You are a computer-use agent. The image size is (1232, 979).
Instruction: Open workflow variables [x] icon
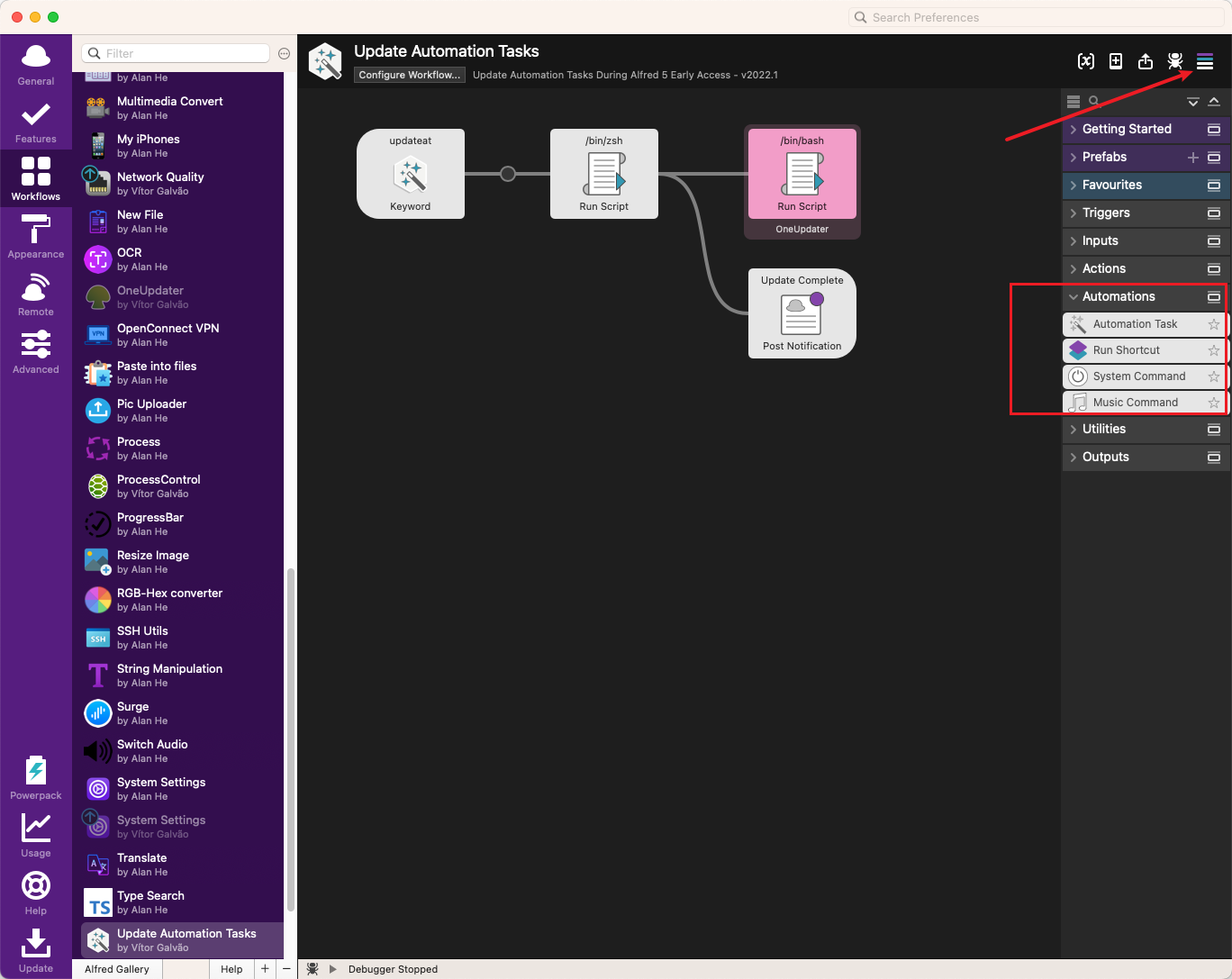(x=1086, y=61)
